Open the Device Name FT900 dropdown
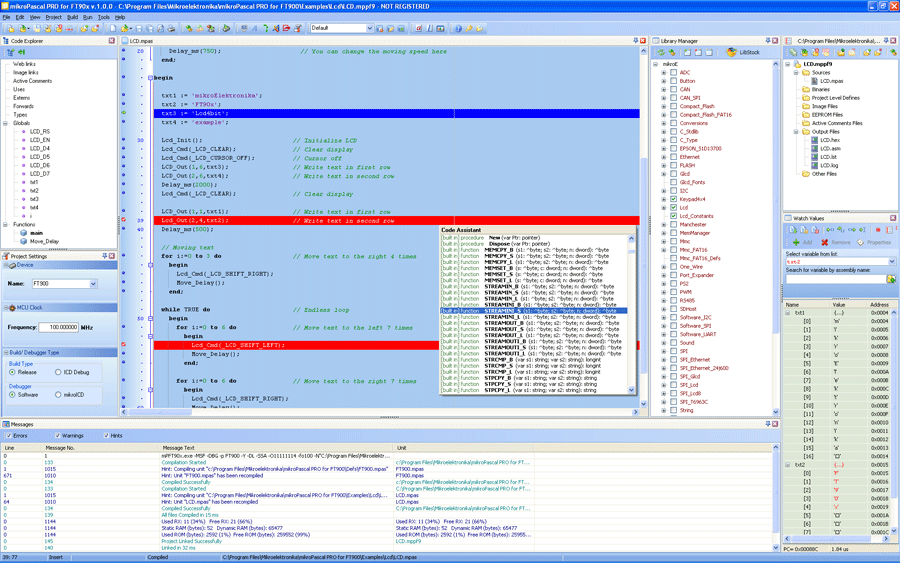The height and width of the screenshot is (563, 900). point(93,284)
